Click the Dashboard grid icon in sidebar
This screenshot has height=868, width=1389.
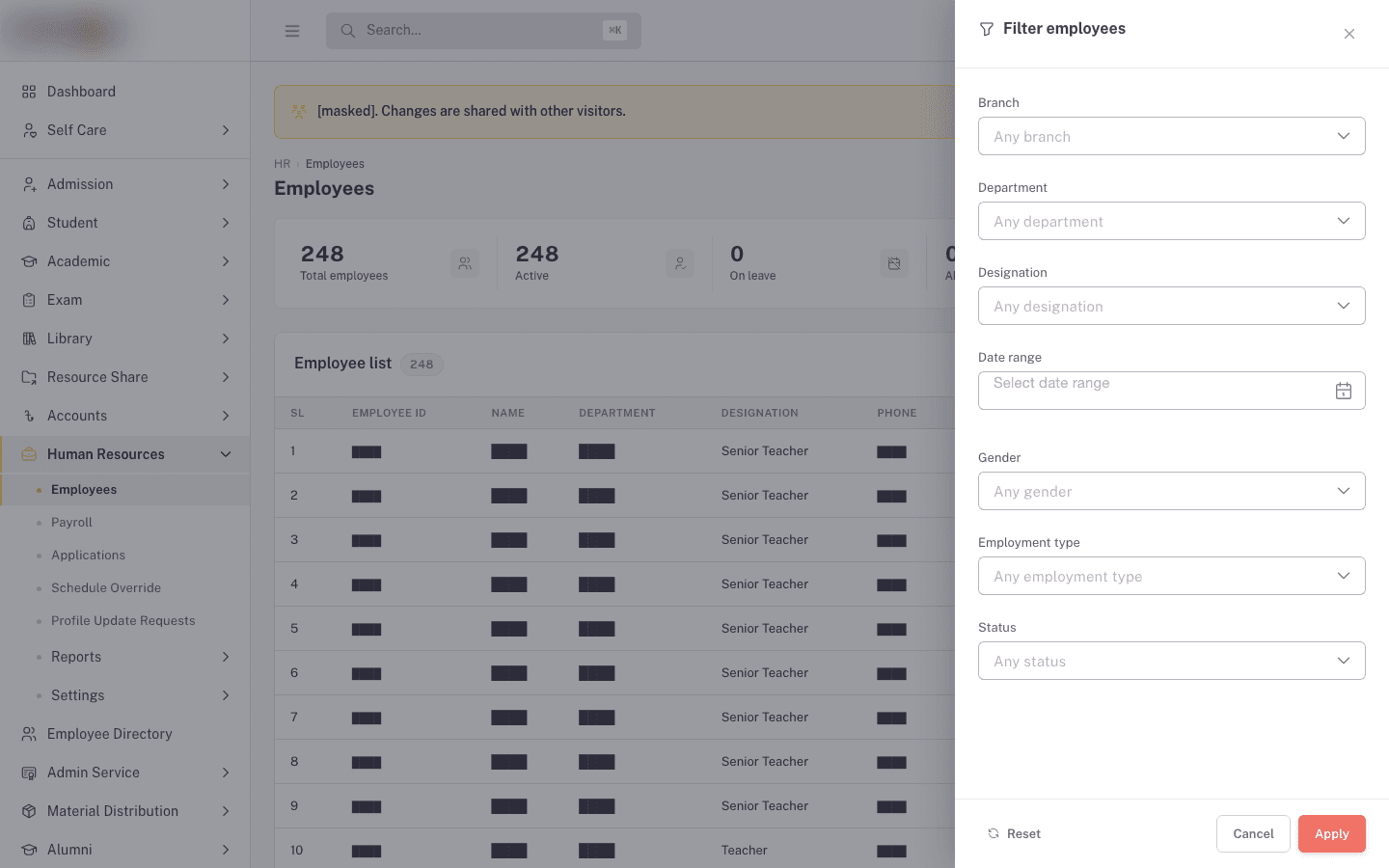(x=29, y=92)
